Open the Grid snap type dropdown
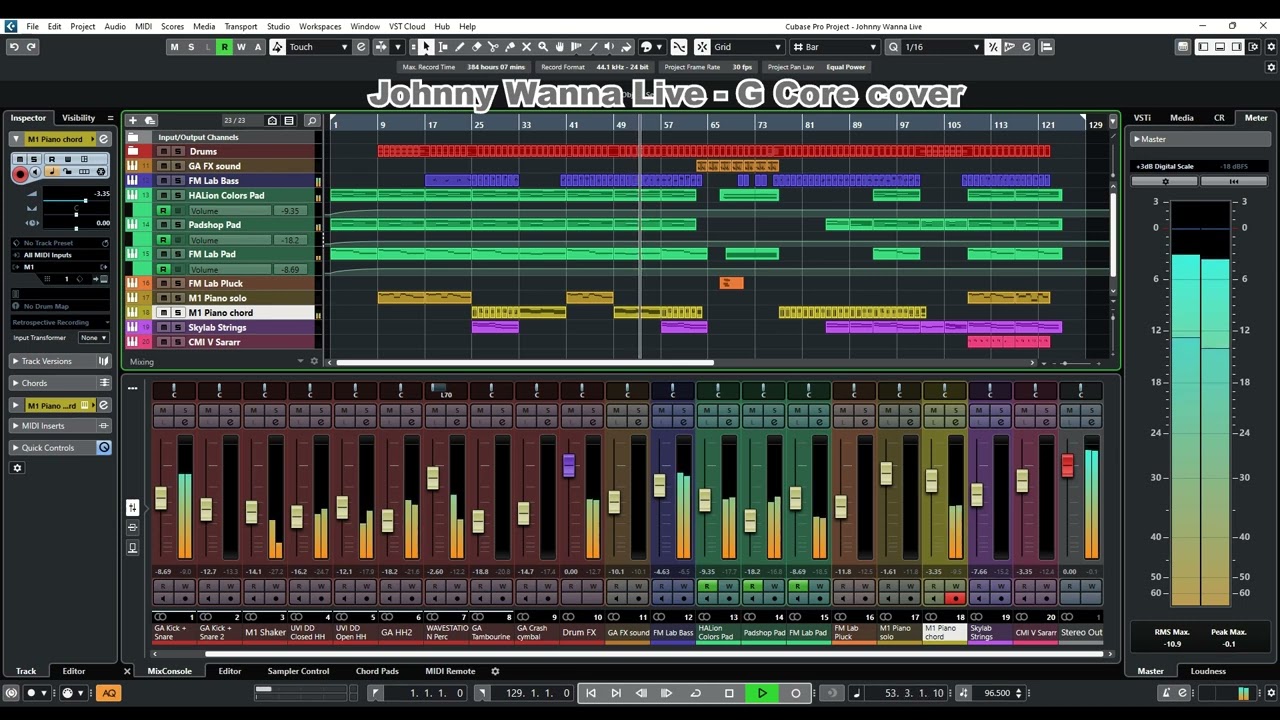Screen dimensions: 1280x720 pos(748,47)
